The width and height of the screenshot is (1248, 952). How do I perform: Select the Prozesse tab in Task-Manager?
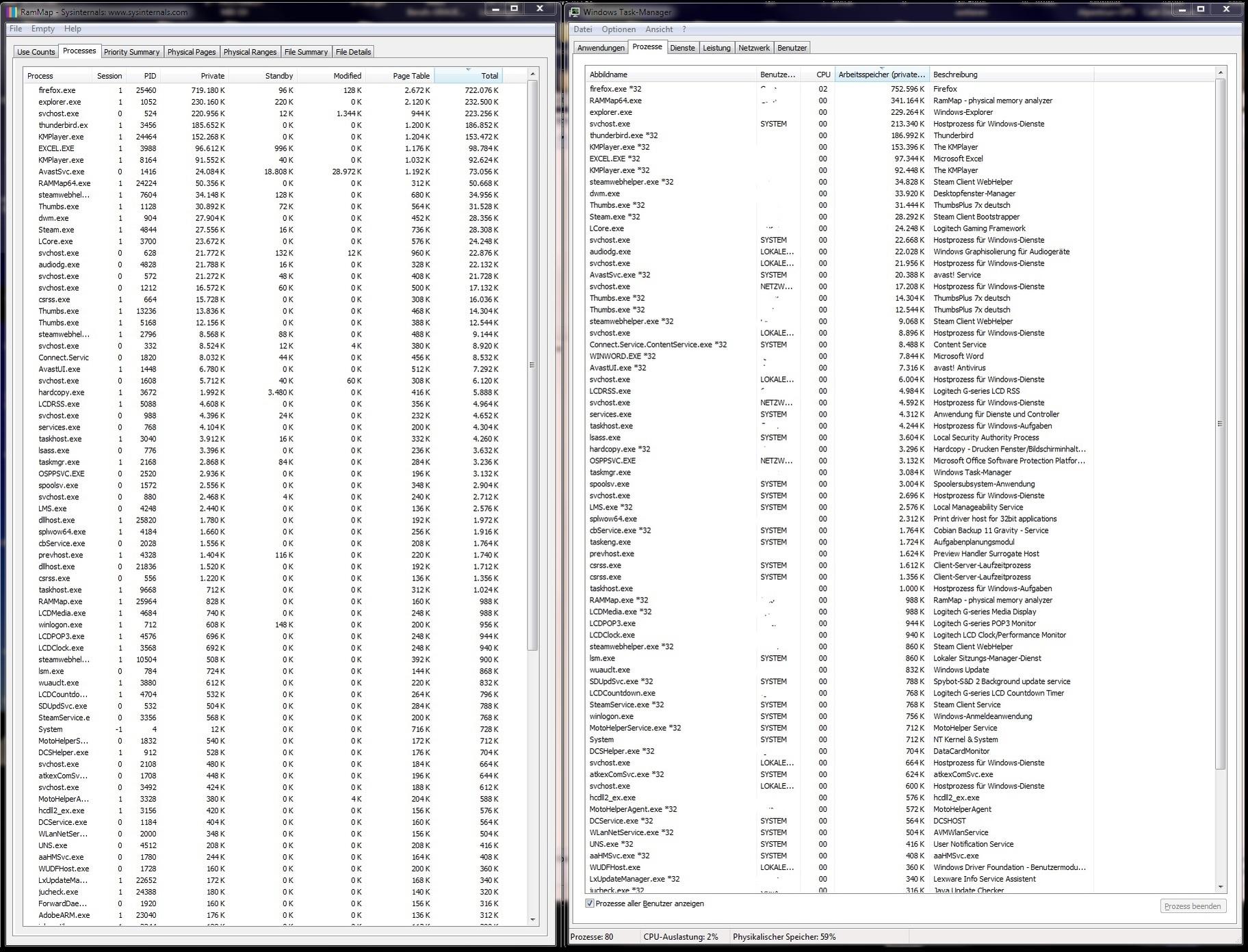click(647, 47)
